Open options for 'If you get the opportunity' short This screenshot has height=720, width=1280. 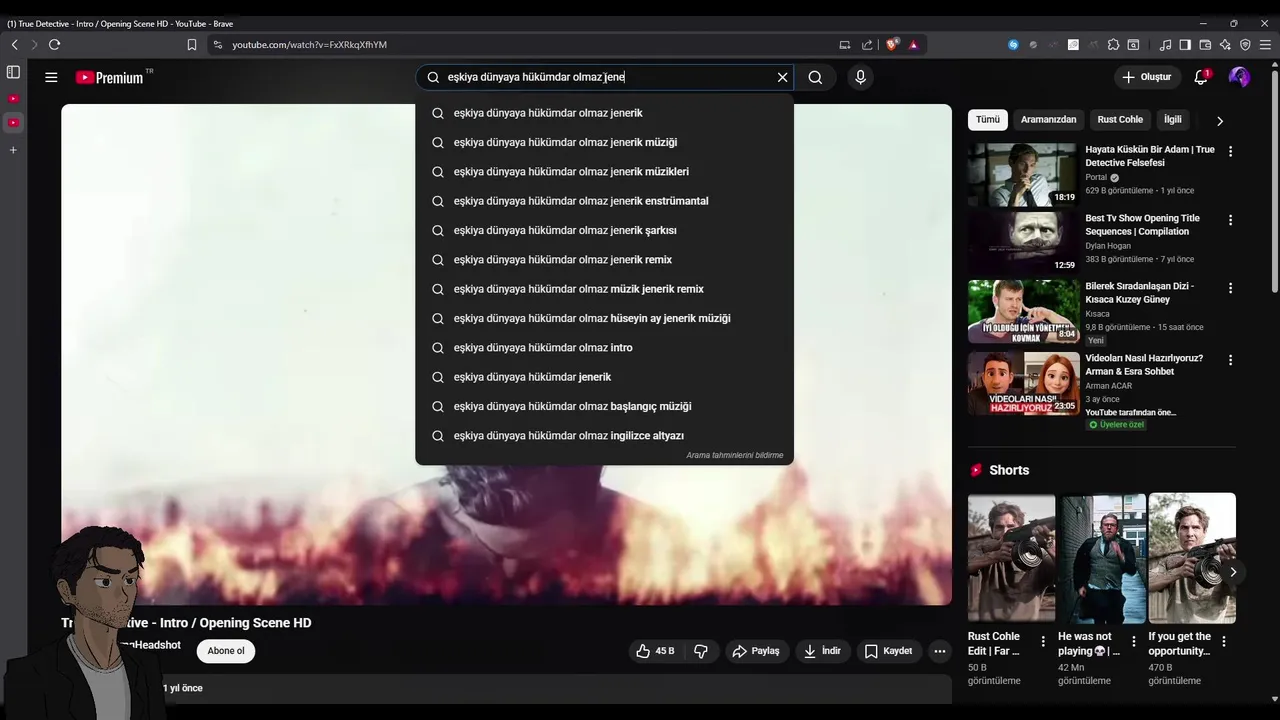tap(1223, 641)
